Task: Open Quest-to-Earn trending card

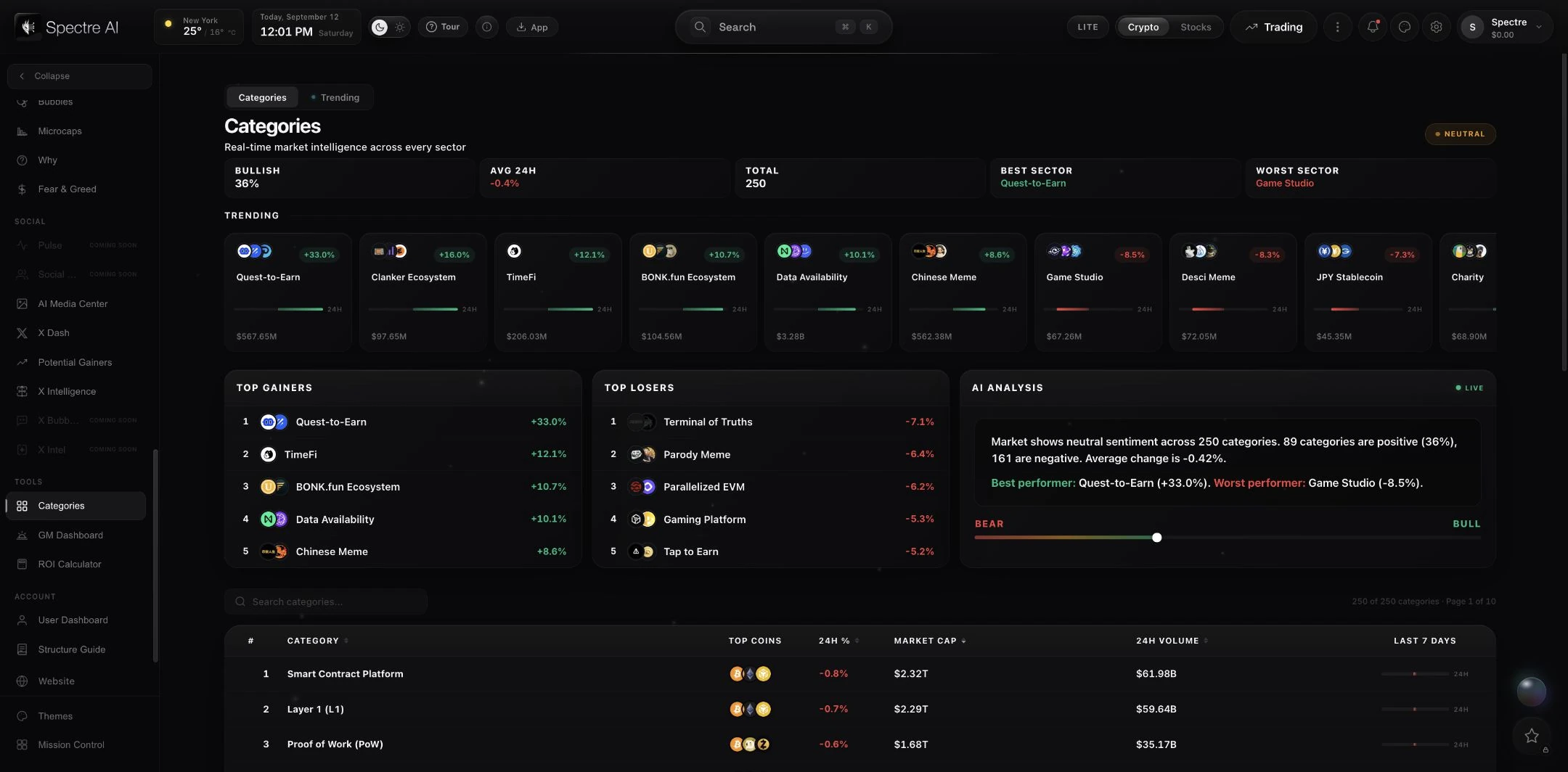Action: 287,292
